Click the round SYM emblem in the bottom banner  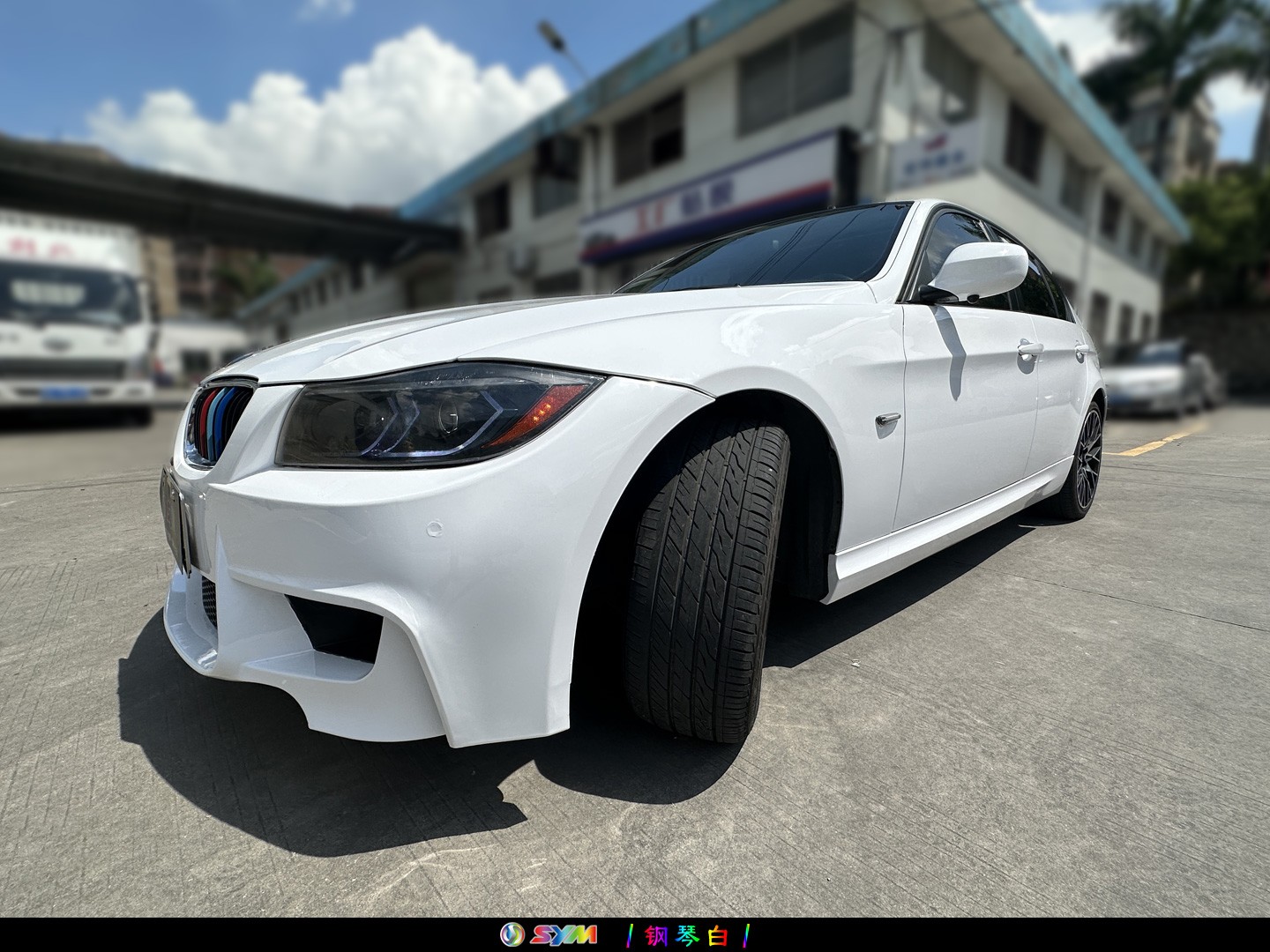512,934
